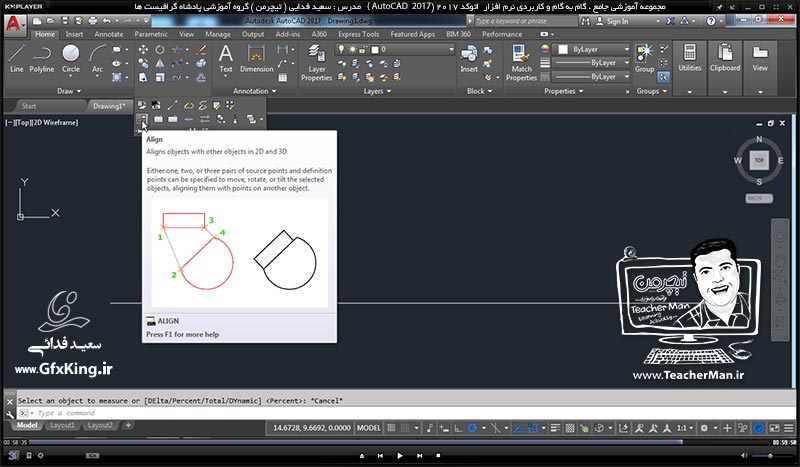The image size is (800, 467).
Task: Toggle grid display in status bar
Action: point(391,428)
